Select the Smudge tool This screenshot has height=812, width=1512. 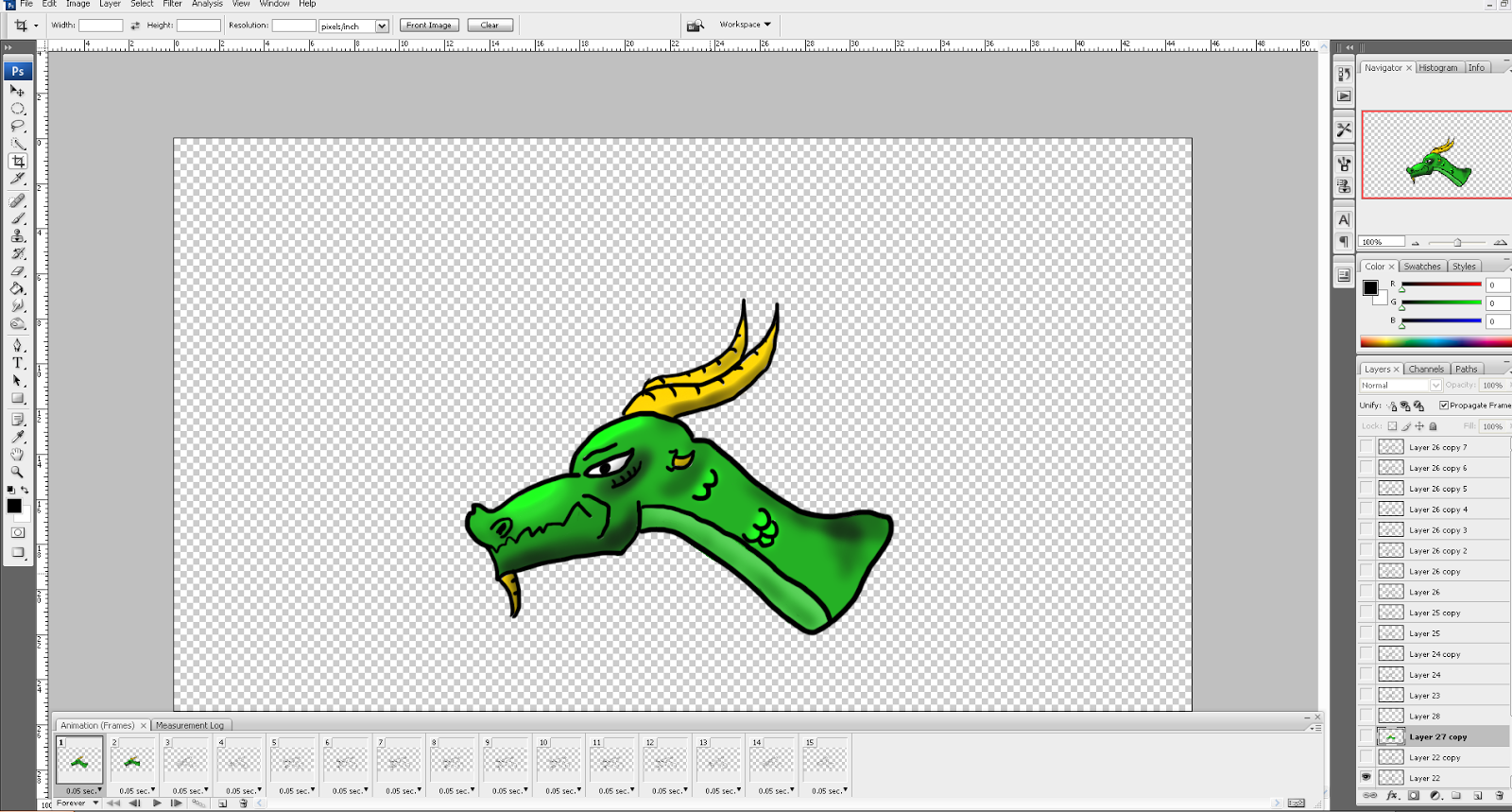17,306
